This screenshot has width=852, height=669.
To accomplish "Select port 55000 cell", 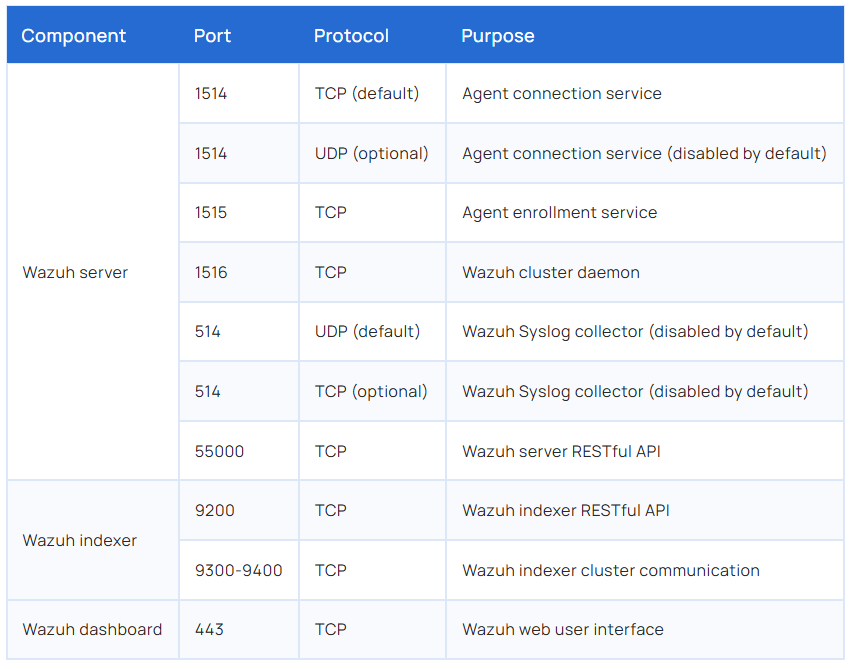I will click(219, 451).
